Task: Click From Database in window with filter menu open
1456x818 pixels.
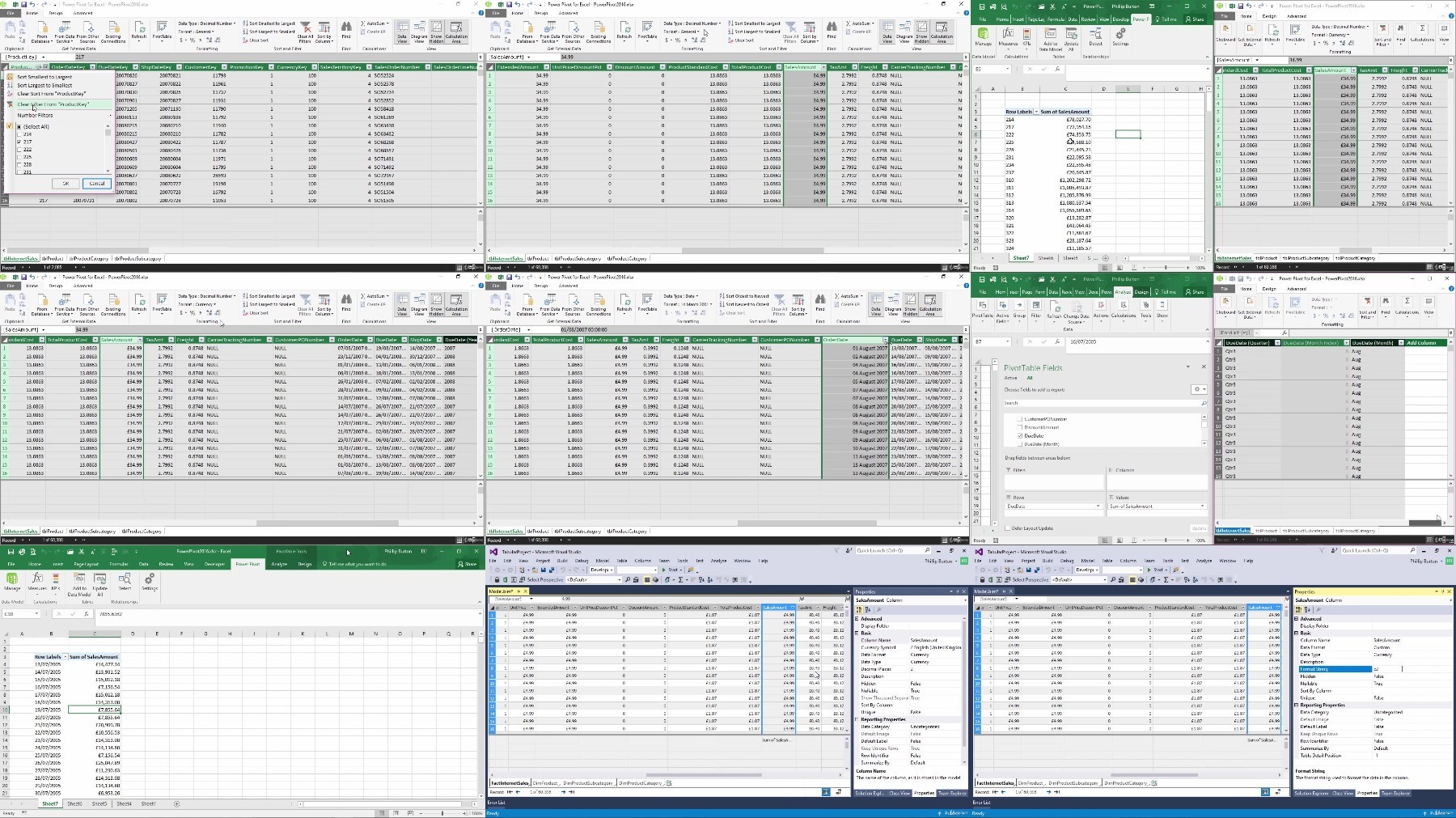Action: click(x=41, y=33)
